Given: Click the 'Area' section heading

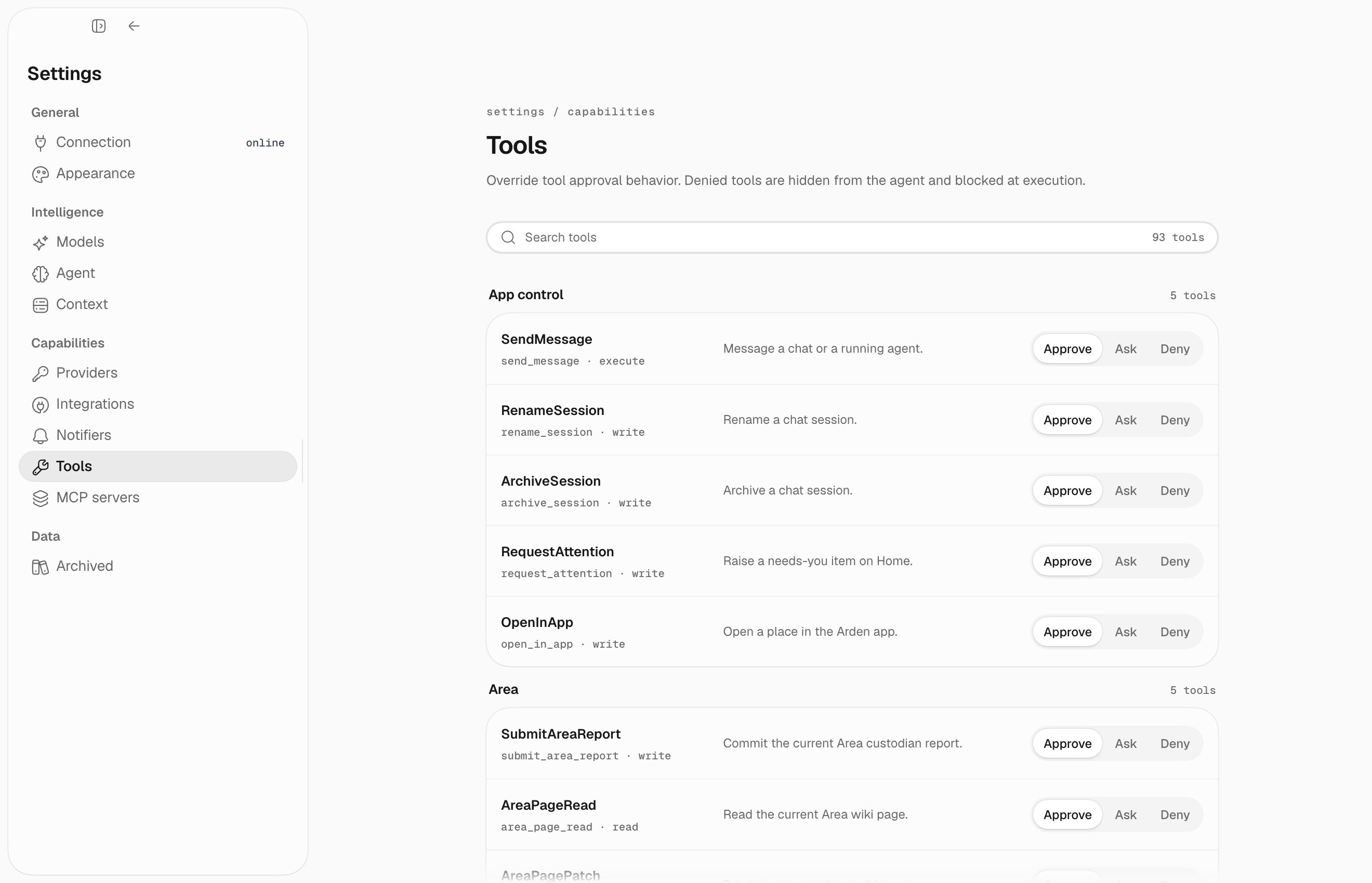Looking at the screenshot, I should 503,689.
